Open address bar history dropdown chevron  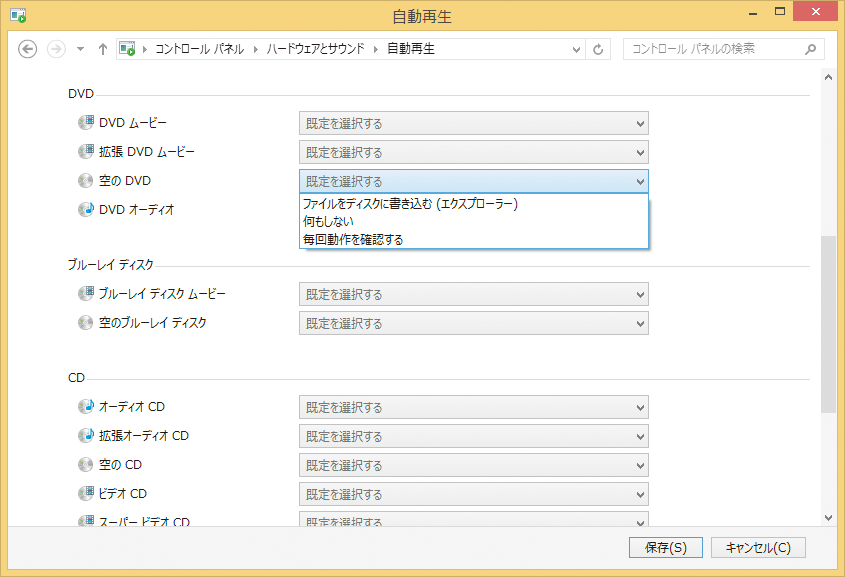pos(576,50)
